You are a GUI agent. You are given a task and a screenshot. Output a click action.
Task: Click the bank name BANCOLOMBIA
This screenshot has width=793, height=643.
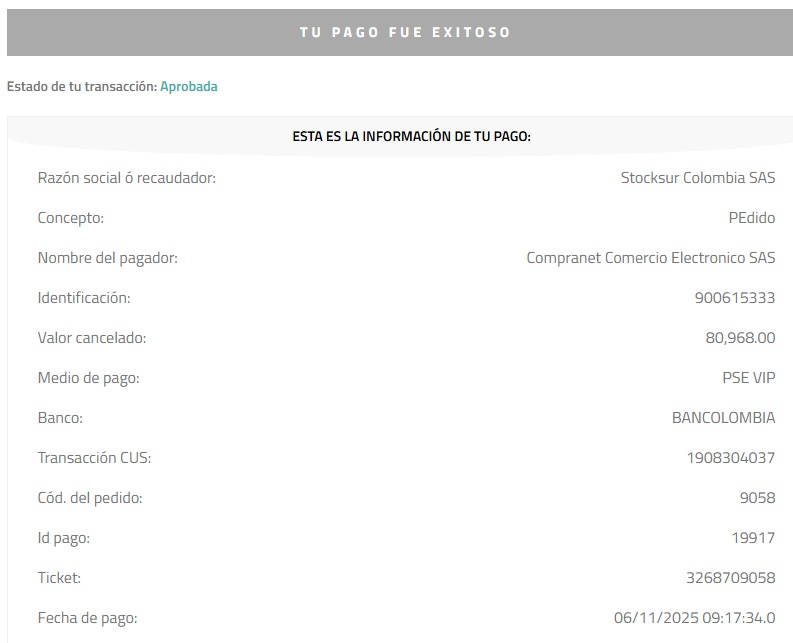click(x=723, y=418)
